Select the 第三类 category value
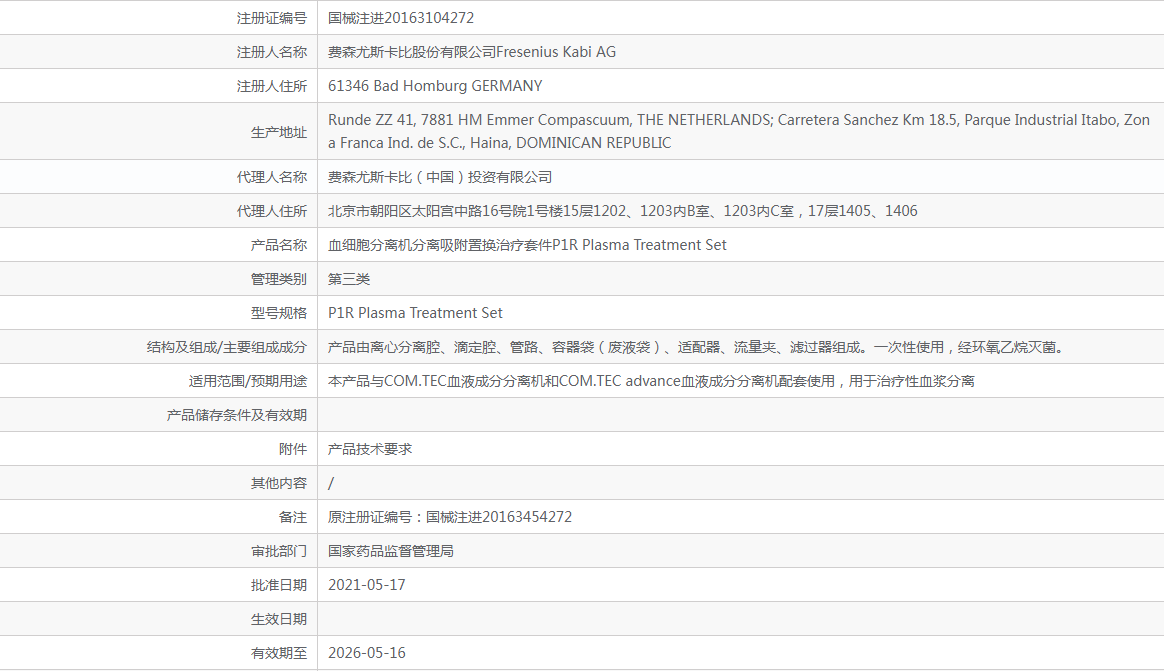The image size is (1164, 671). click(x=349, y=280)
